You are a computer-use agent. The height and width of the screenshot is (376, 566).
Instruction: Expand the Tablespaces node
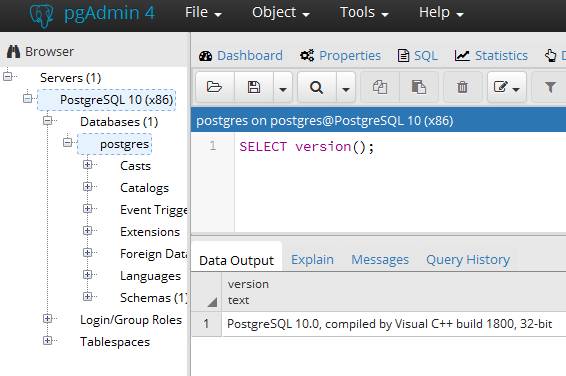coord(48,340)
